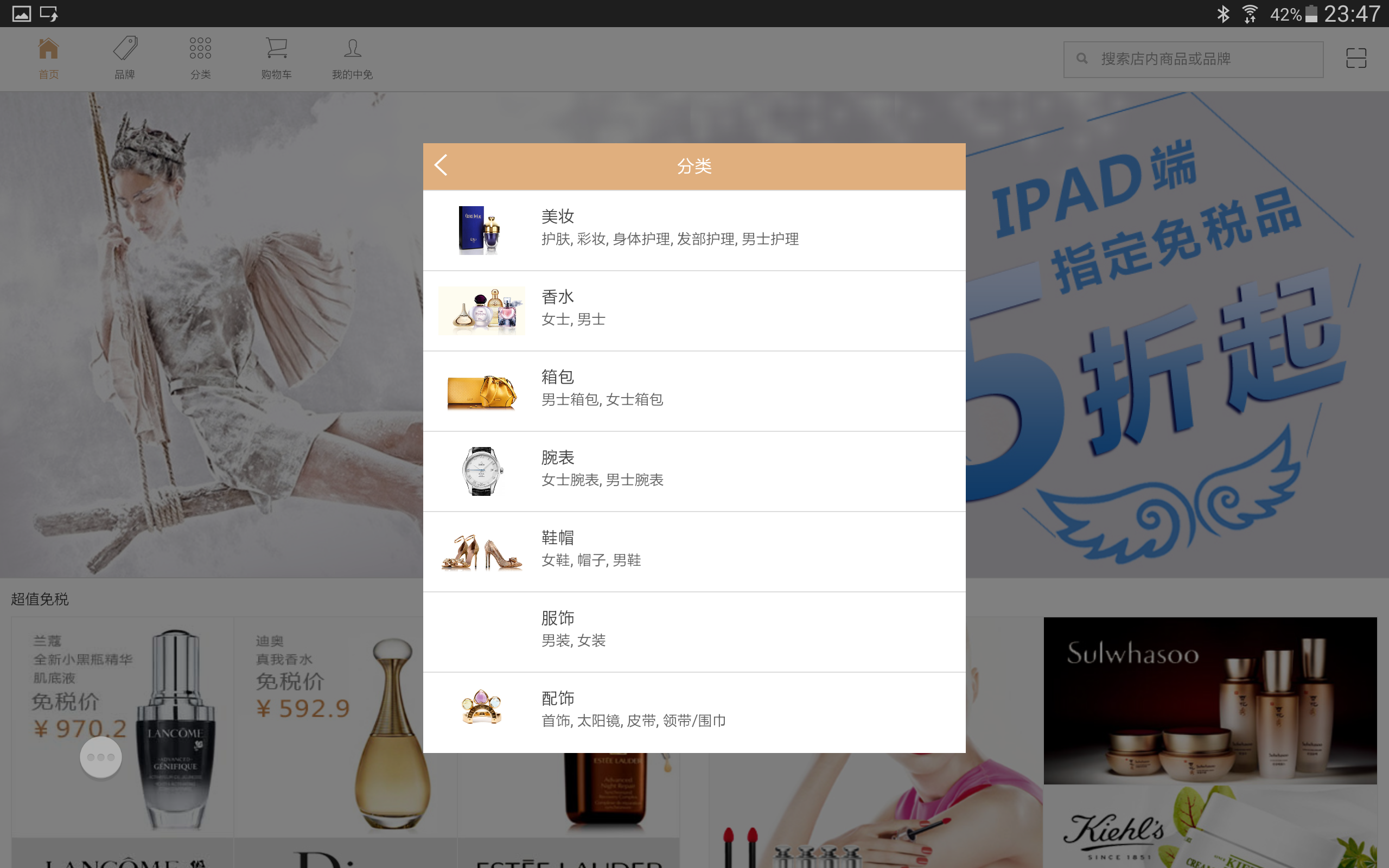Select the 配饰 category row
This screenshot has height=868, width=1389.
click(694, 712)
